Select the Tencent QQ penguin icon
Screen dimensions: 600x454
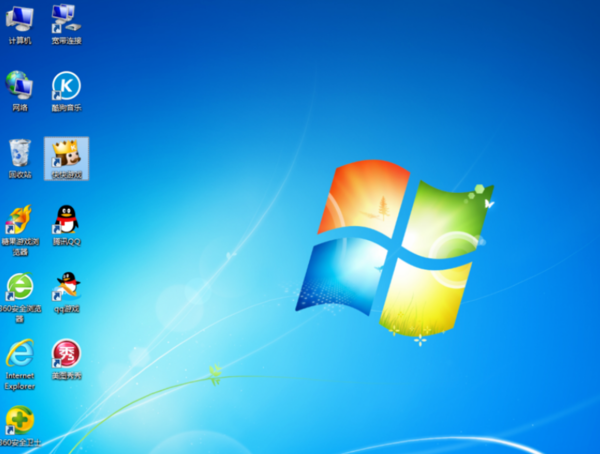66,218
